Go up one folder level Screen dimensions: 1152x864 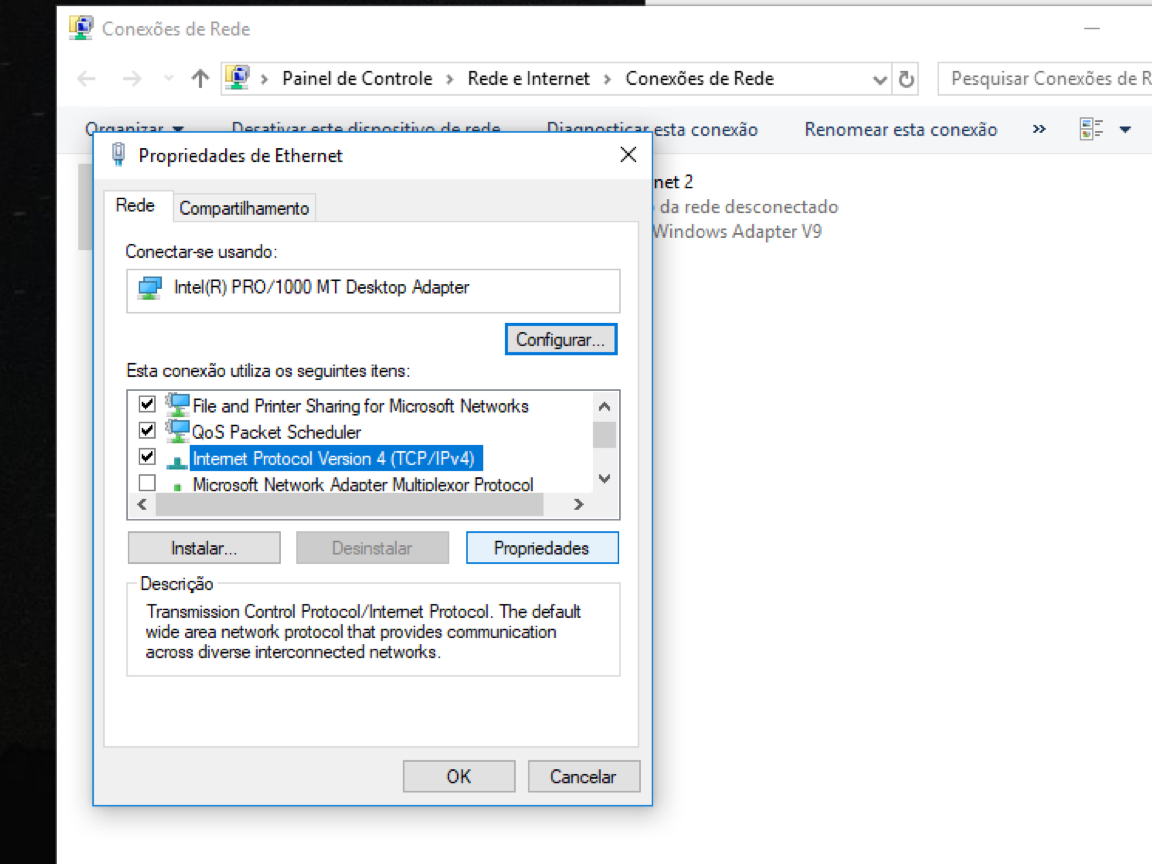click(x=200, y=79)
